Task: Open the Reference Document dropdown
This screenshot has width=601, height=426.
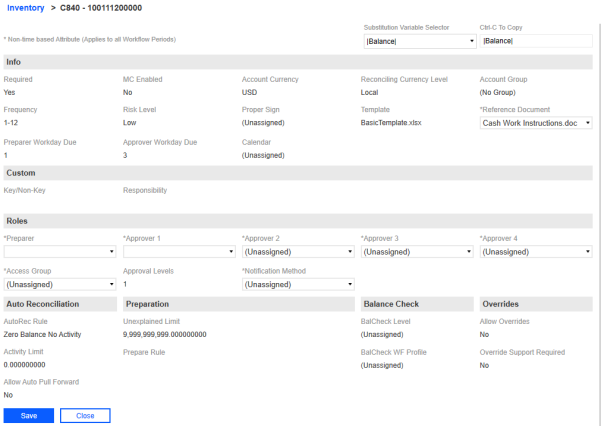Action: (536, 123)
